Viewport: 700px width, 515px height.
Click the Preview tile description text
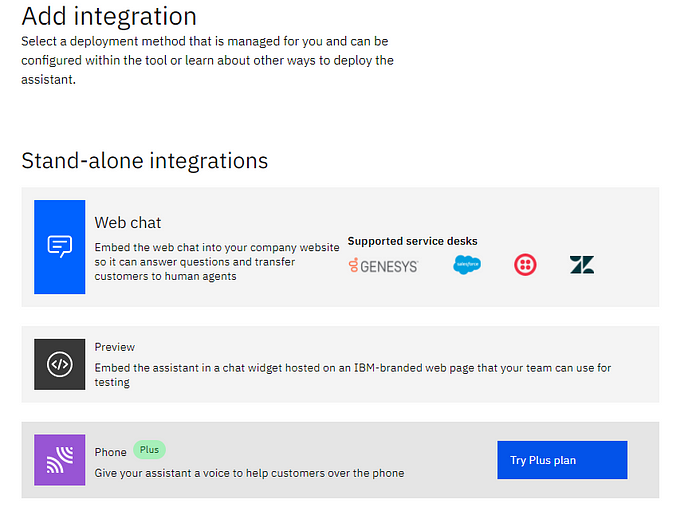tap(352, 375)
